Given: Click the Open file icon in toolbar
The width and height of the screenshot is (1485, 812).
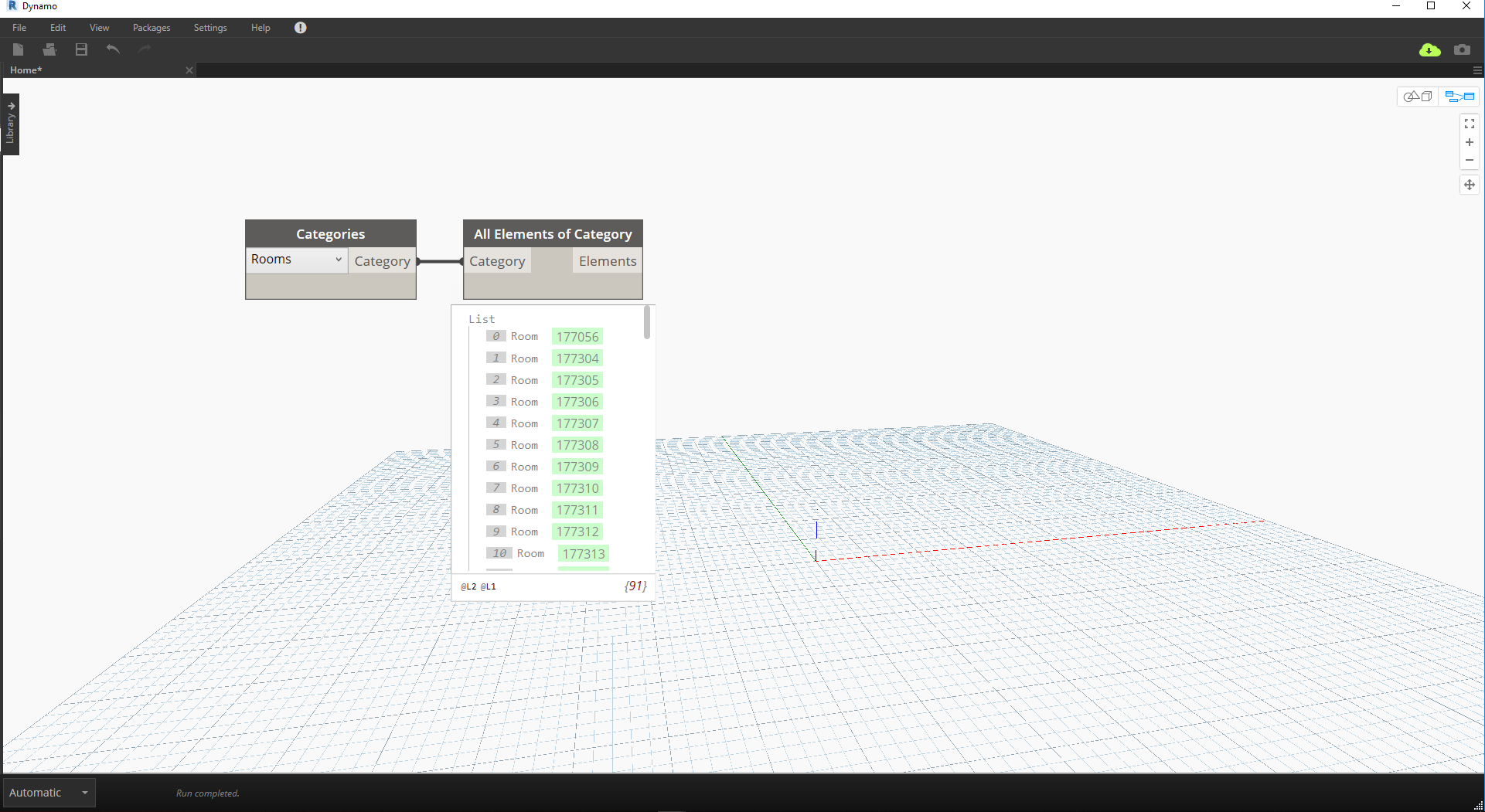Looking at the screenshot, I should pyautogui.click(x=49, y=49).
